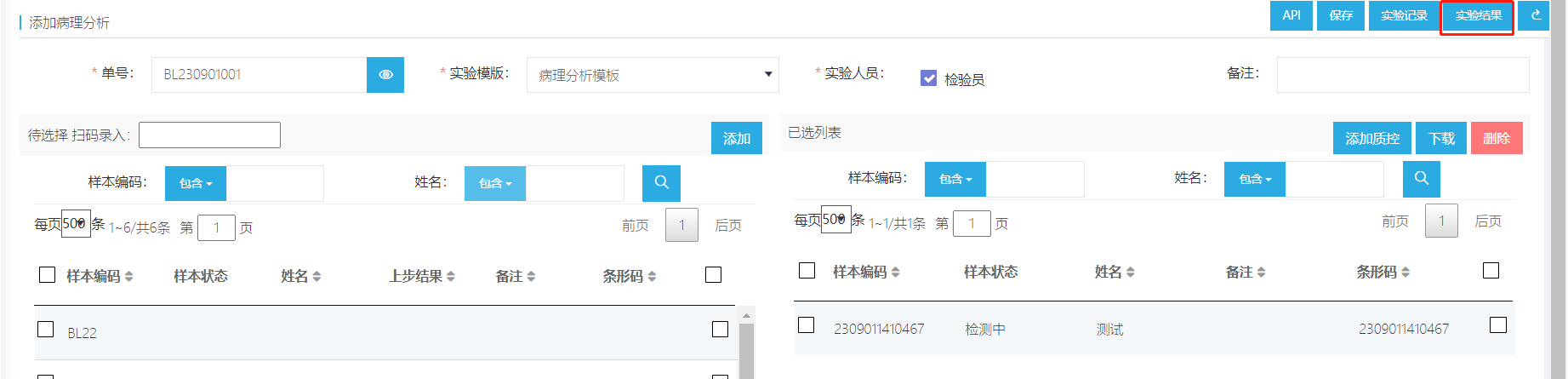Click the 保存 save button
The image size is (1568, 379).
1341,15
